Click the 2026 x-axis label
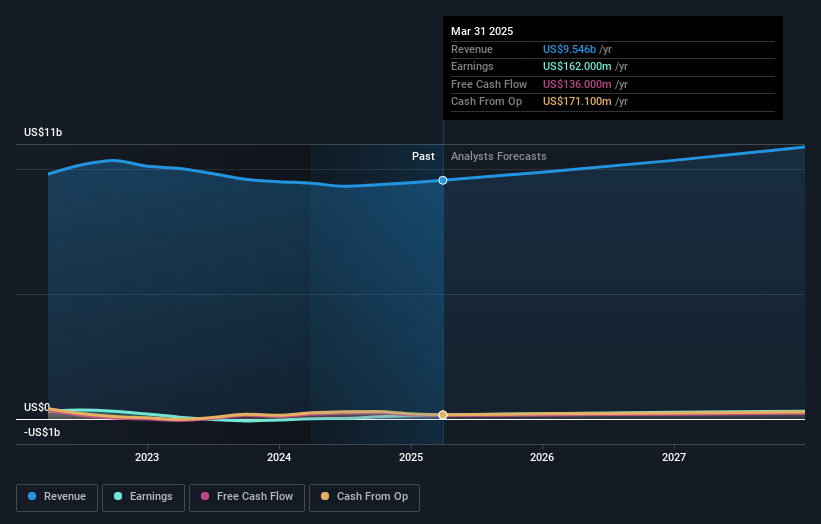 (542, 457)
